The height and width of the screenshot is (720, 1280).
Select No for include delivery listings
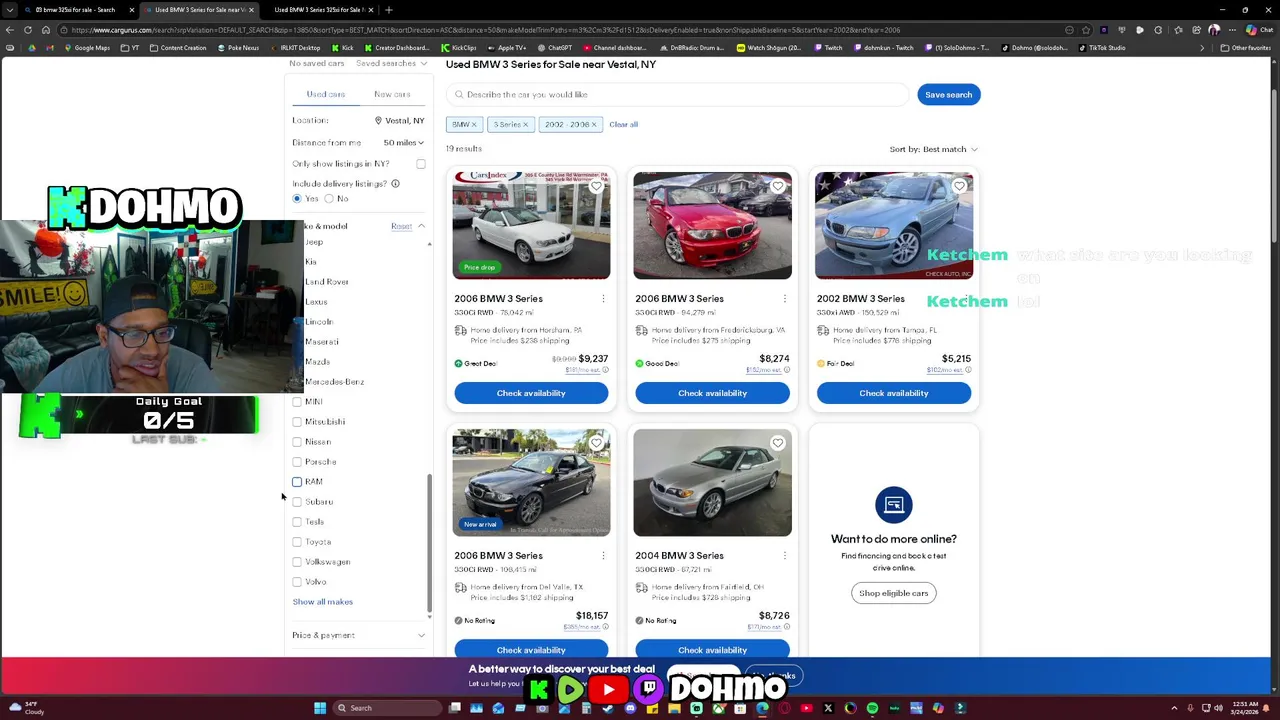point(329,199)
